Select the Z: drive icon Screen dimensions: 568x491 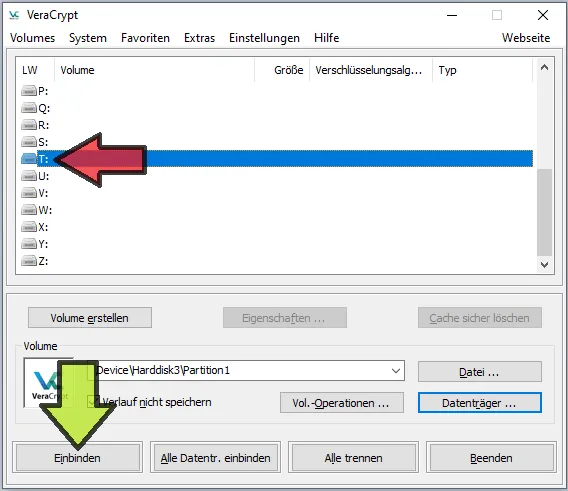pyautogui.click(x=29, y=261)
